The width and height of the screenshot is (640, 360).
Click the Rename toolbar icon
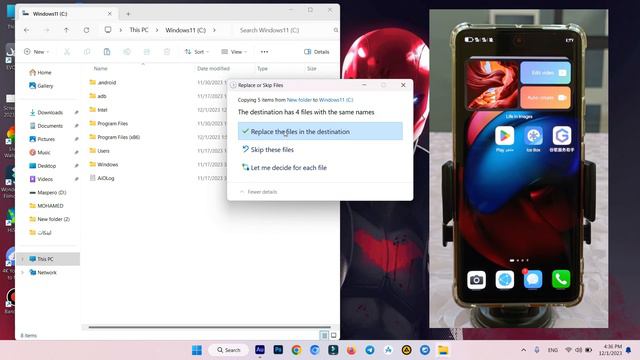tap(127, 51)
